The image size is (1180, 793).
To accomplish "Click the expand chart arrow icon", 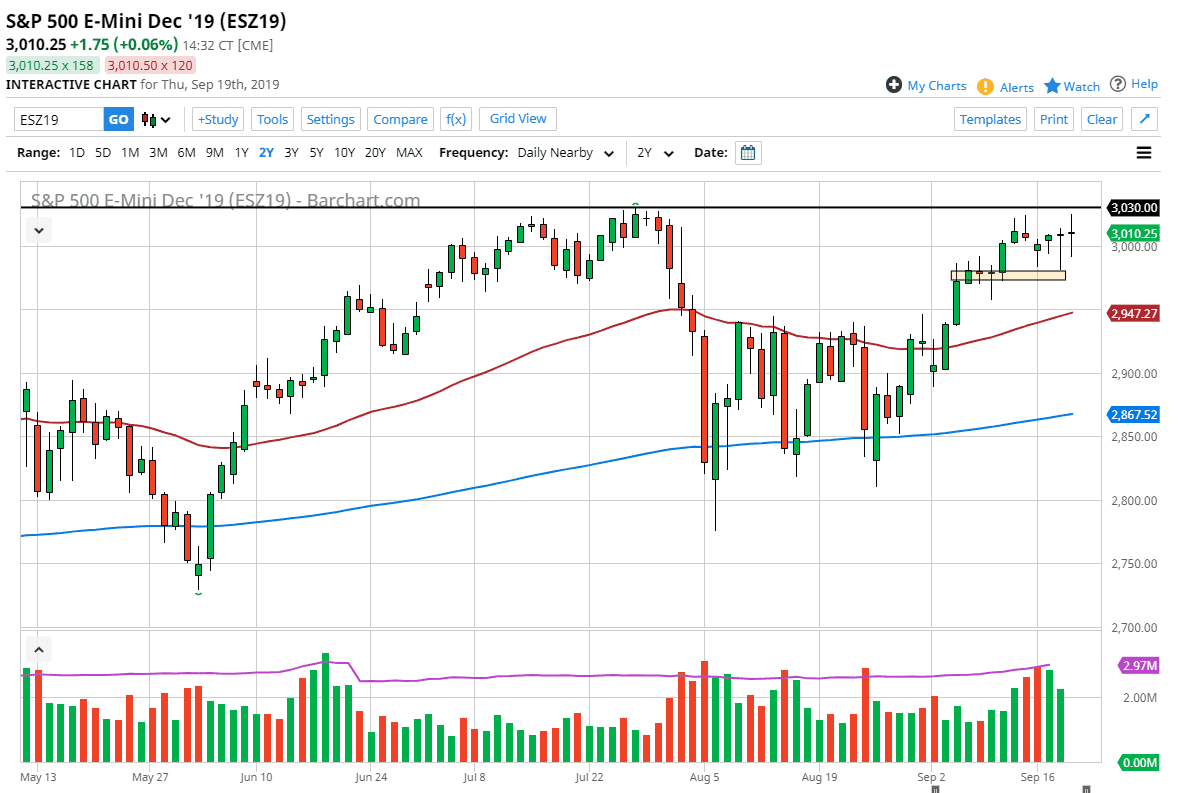I will (x=1146, y=119).
